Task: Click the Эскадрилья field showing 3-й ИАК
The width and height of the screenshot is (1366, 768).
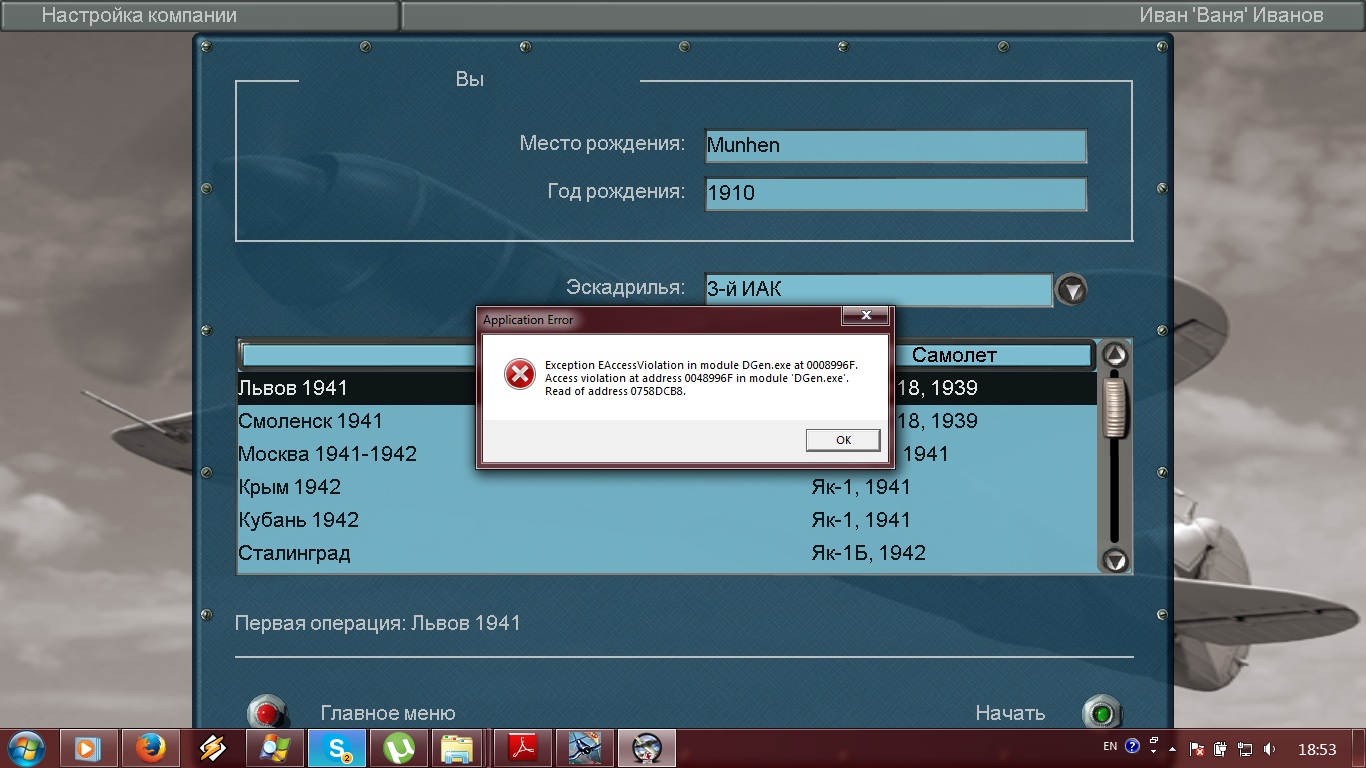Action: tap(878, 289)
